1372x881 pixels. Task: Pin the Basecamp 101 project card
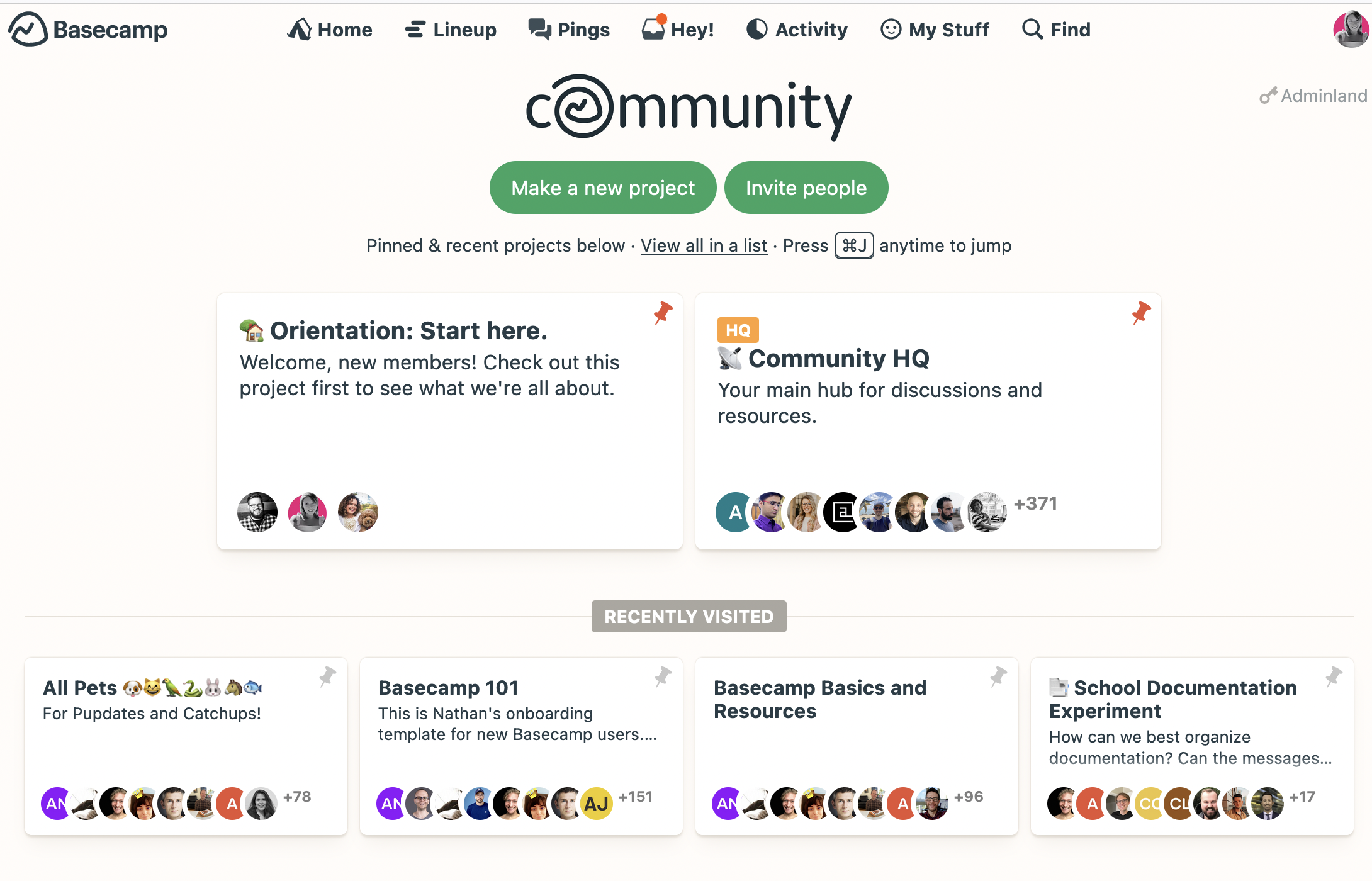(x=664, y=677)
